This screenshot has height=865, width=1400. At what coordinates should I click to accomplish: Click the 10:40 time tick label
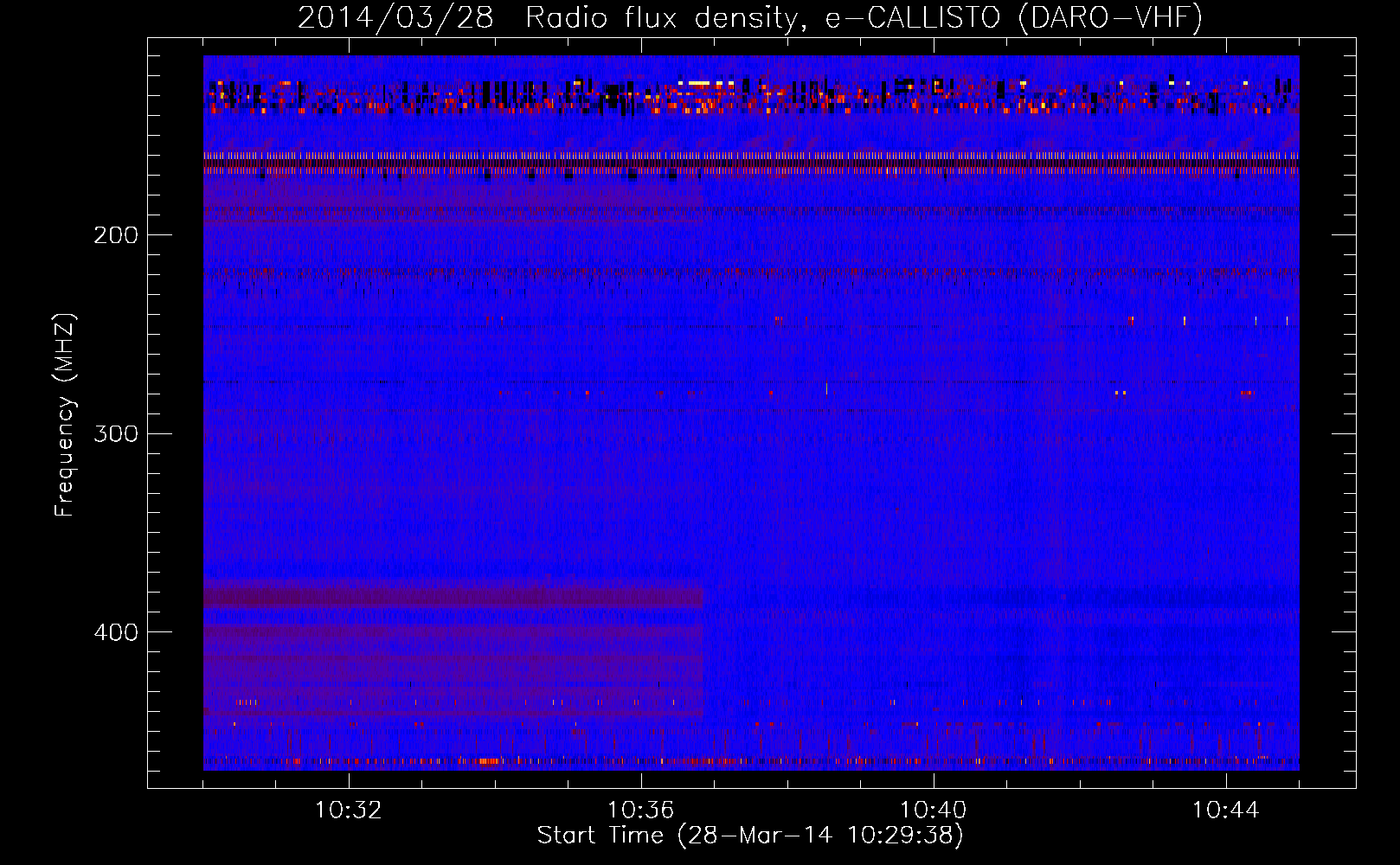[x=934, y=811]
